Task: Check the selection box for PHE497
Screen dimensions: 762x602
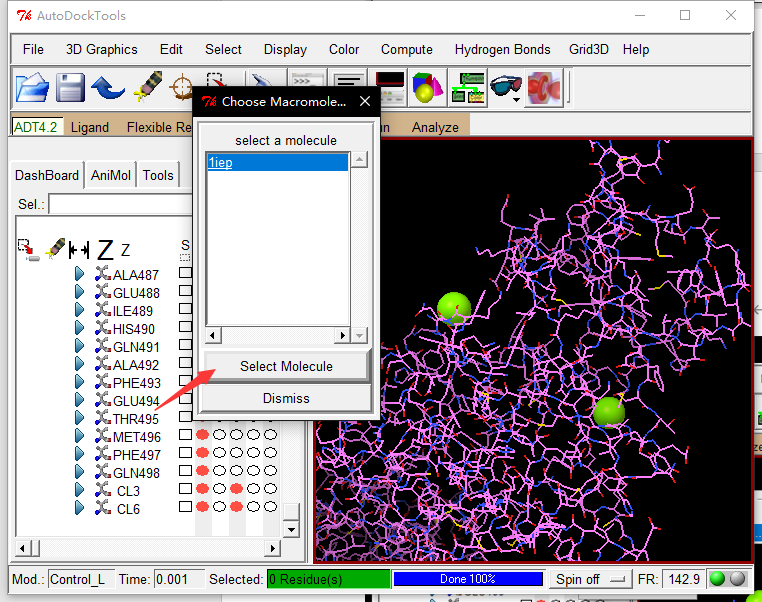Action: 185,452
